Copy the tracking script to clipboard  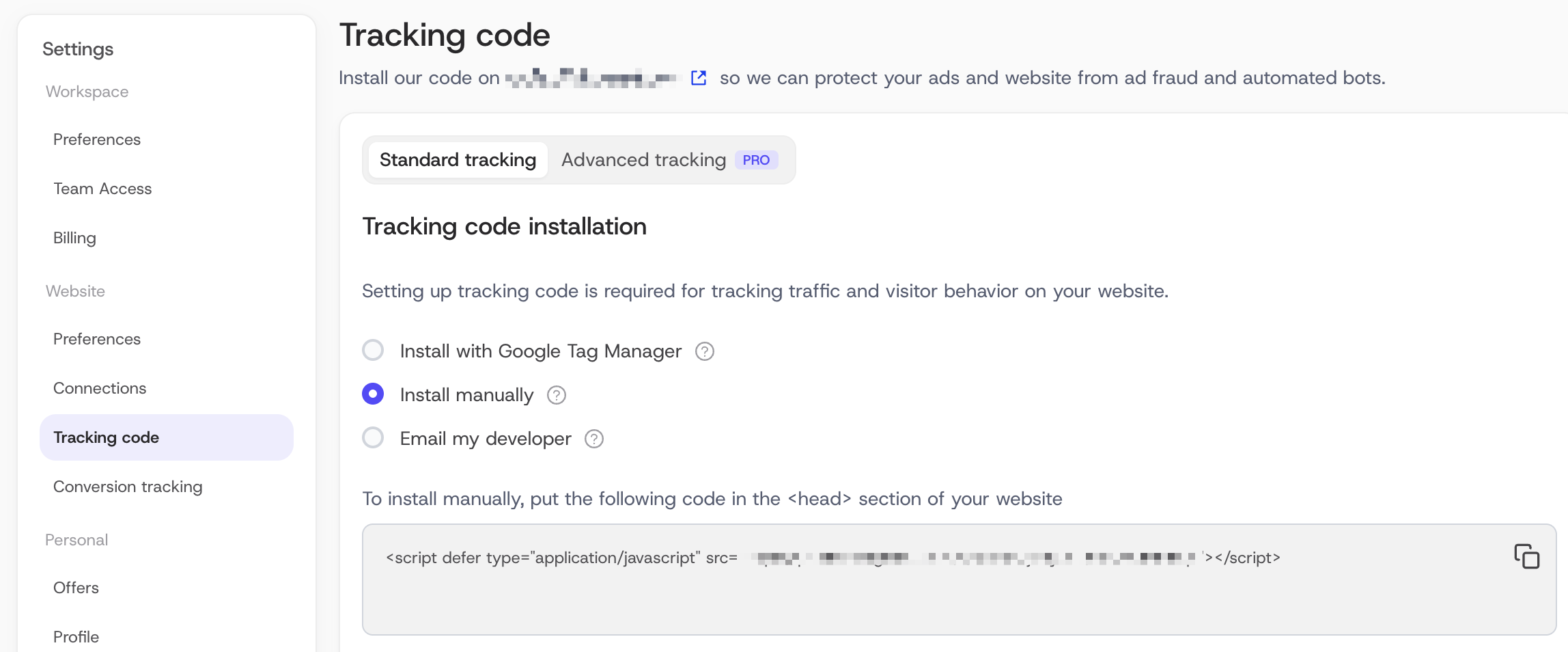click(1526, 556)
